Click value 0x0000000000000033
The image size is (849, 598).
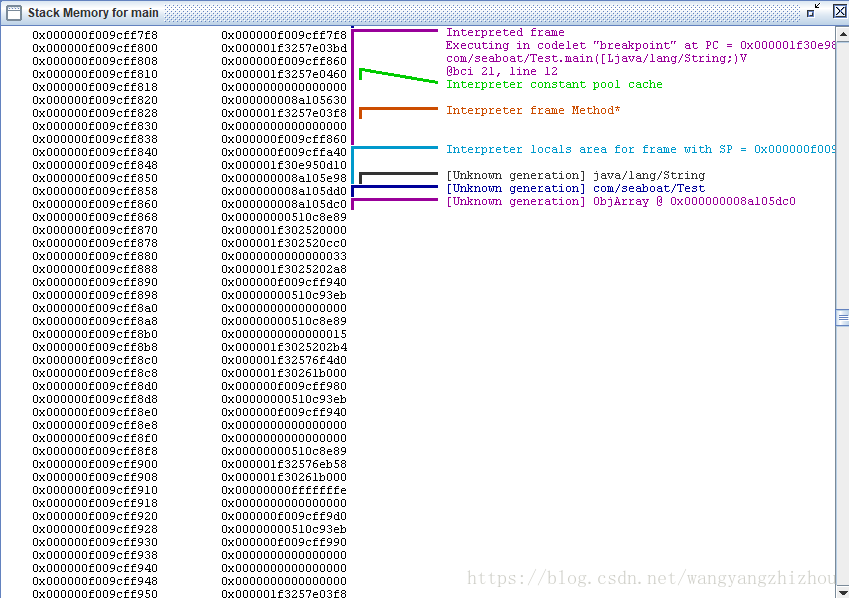(284, 256)
